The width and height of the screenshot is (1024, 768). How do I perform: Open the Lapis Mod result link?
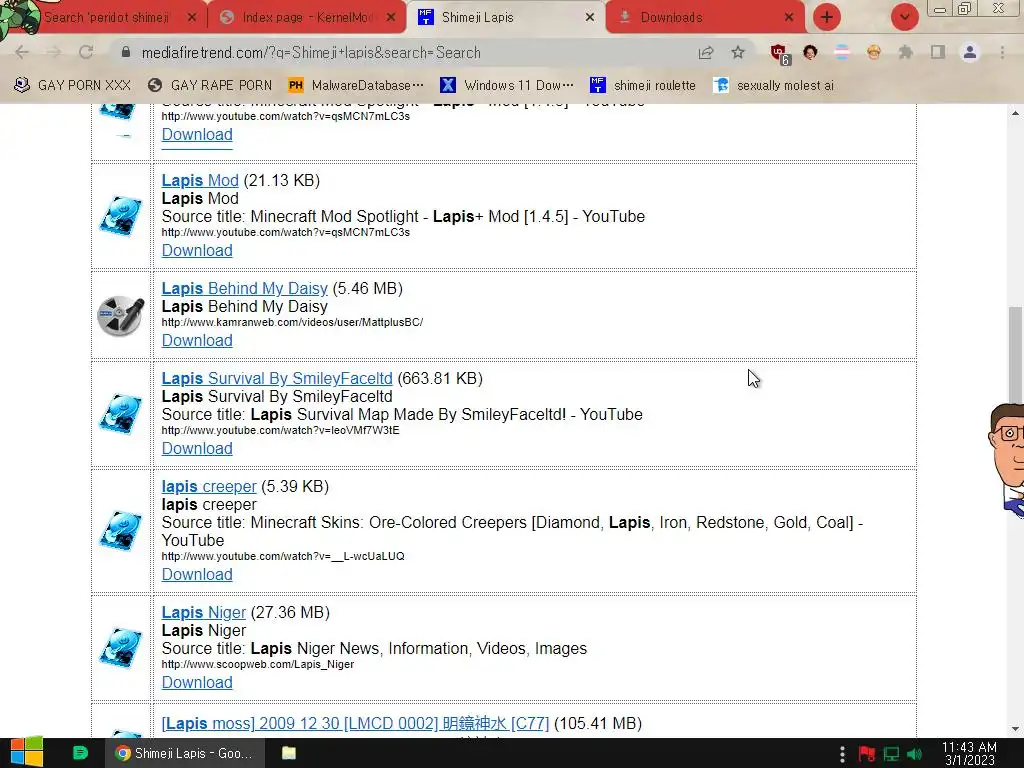200,180
